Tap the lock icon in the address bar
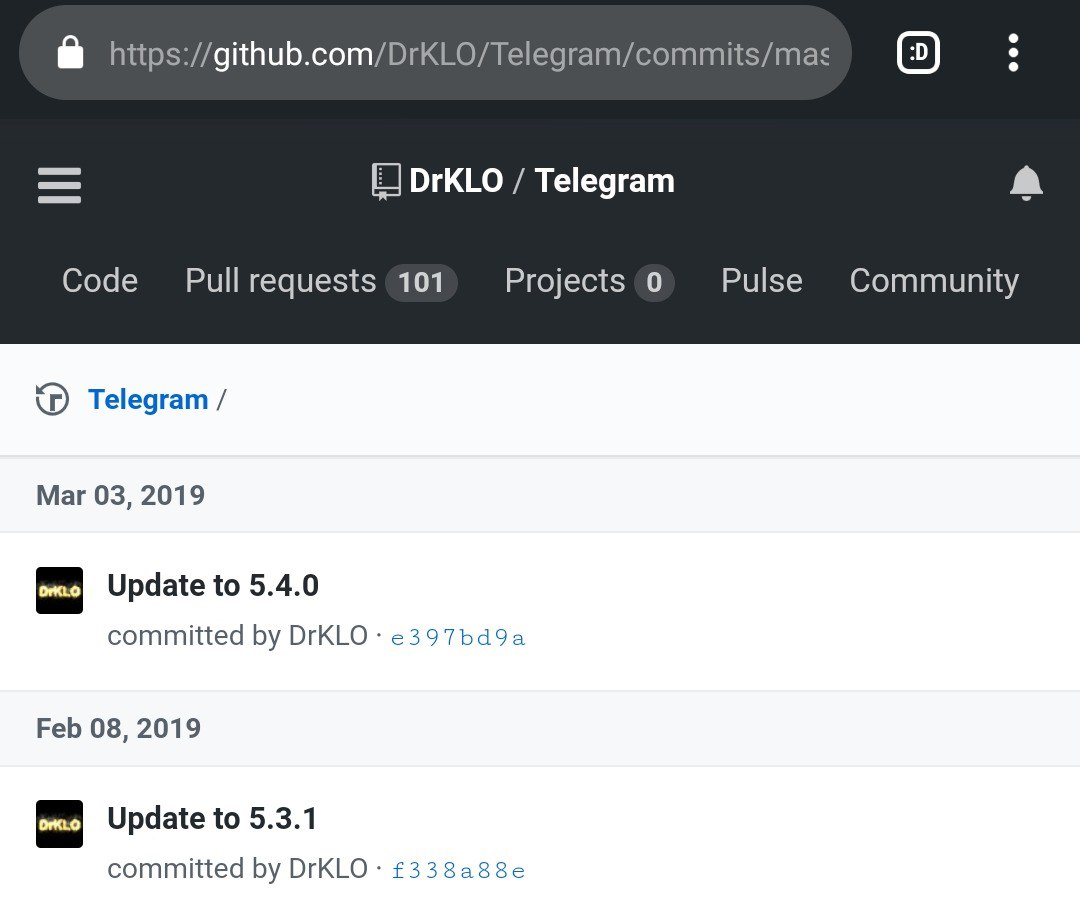Viewport: 1080px width, 915px height. [x=70, y=52]
